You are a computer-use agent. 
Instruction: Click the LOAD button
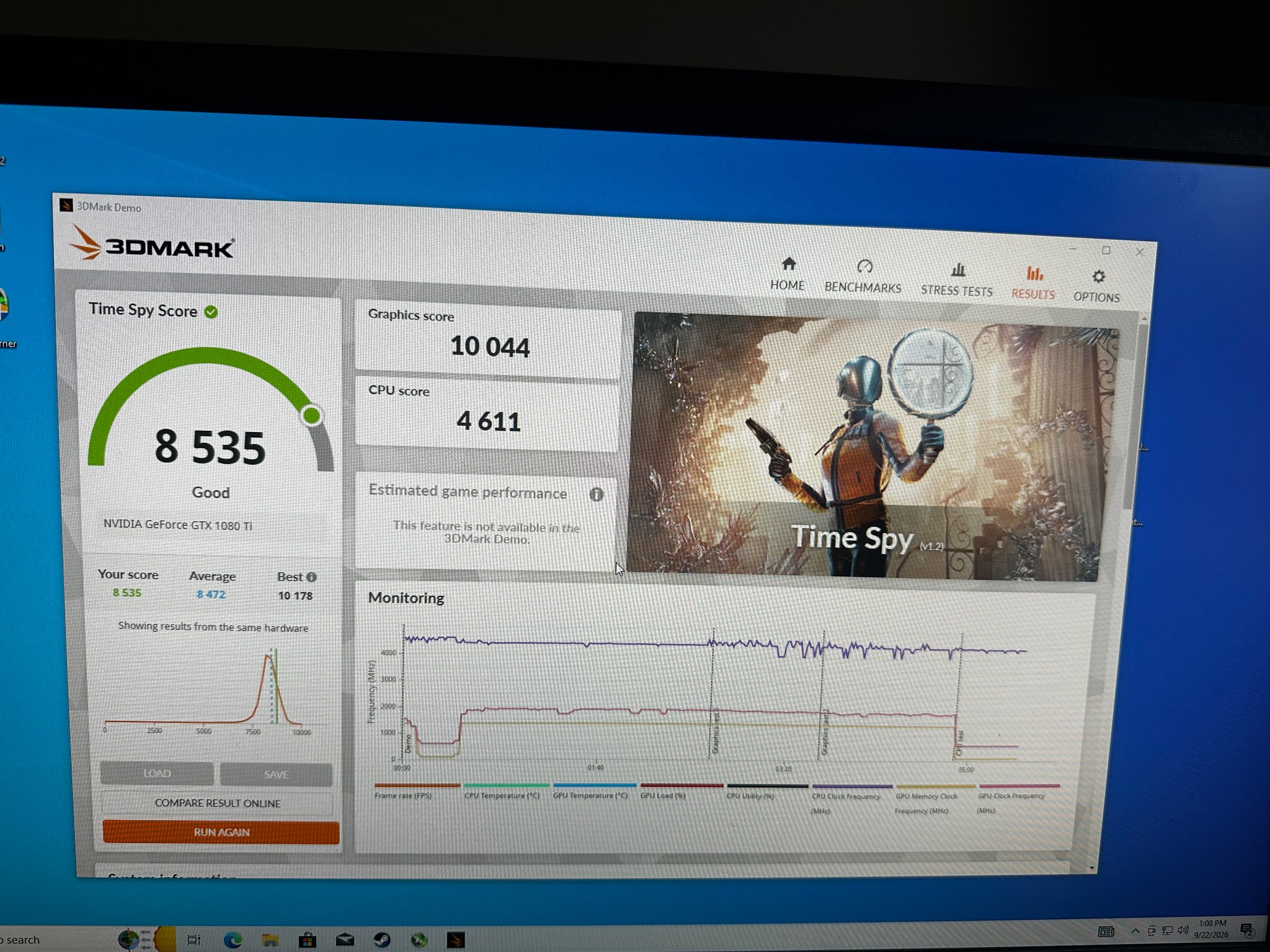pyautogui.click(x=157, y=773)
